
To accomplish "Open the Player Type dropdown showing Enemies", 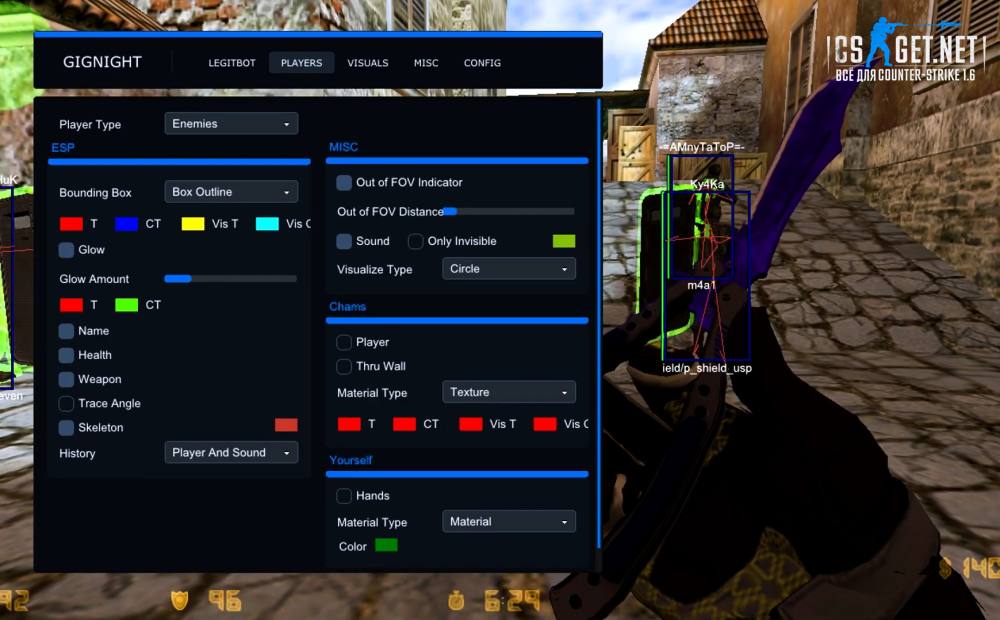I will (x=231, y=124).
